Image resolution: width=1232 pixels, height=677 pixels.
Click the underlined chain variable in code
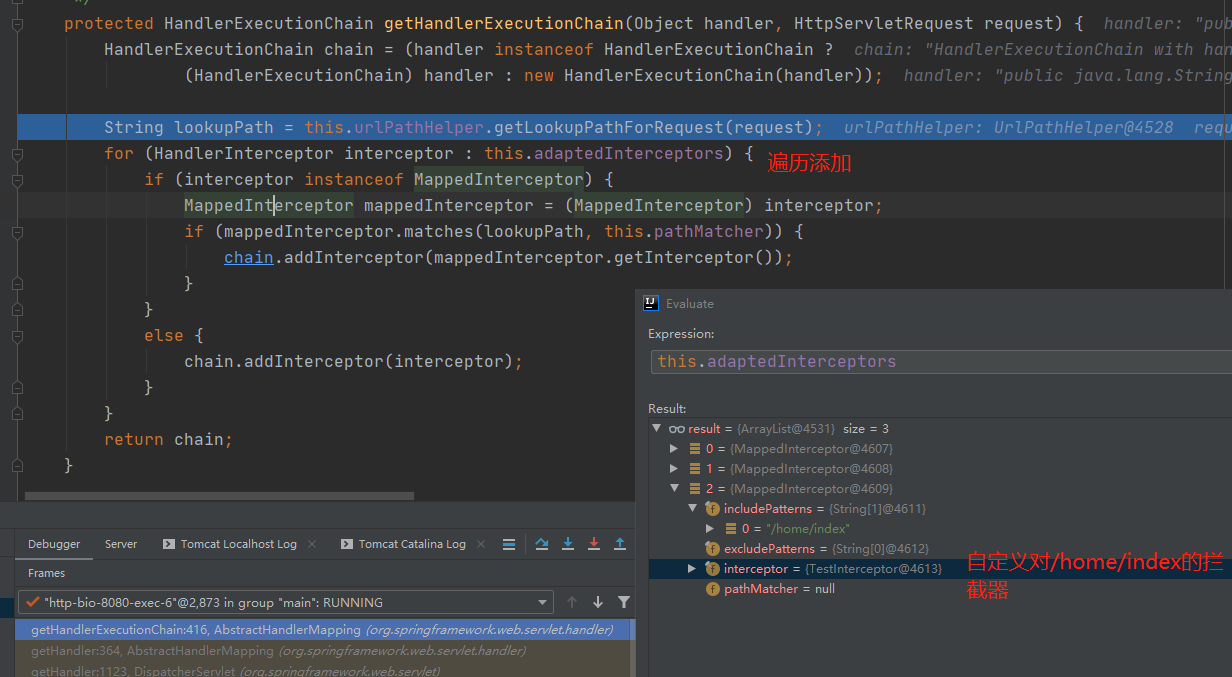249,257
